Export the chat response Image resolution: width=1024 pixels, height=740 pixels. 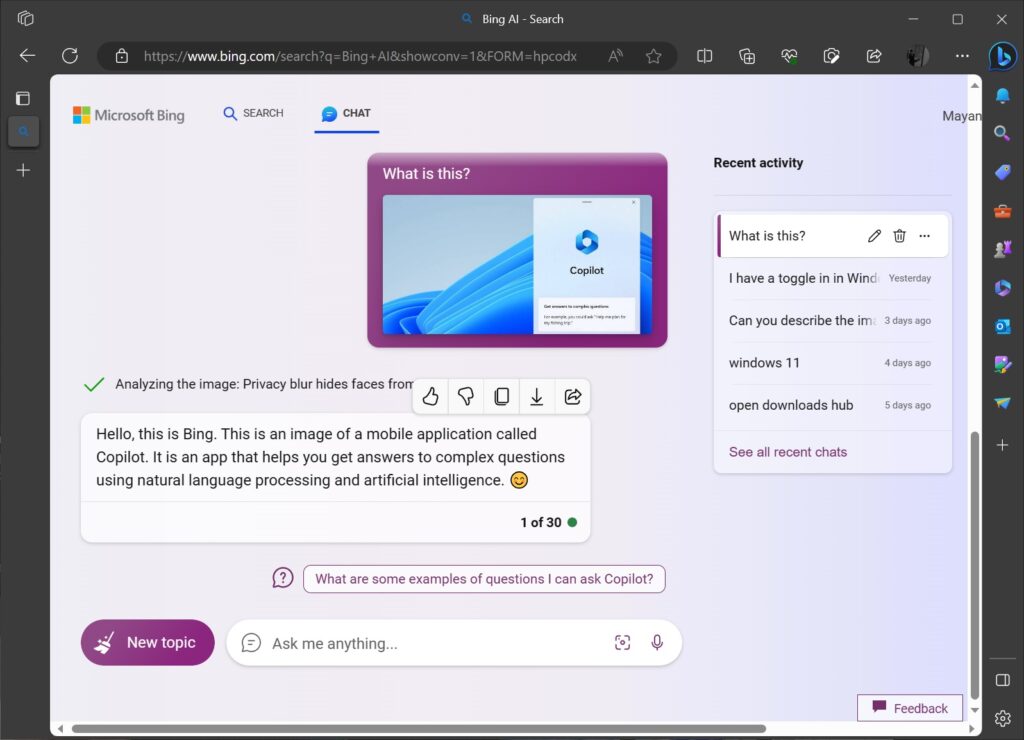pos(537,396)
